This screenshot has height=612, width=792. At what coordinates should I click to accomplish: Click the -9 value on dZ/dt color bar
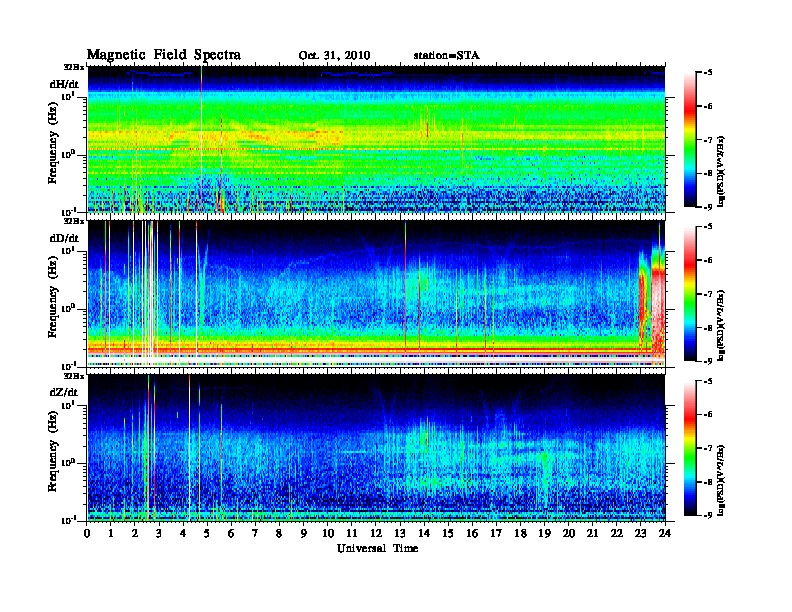(708, 515)
